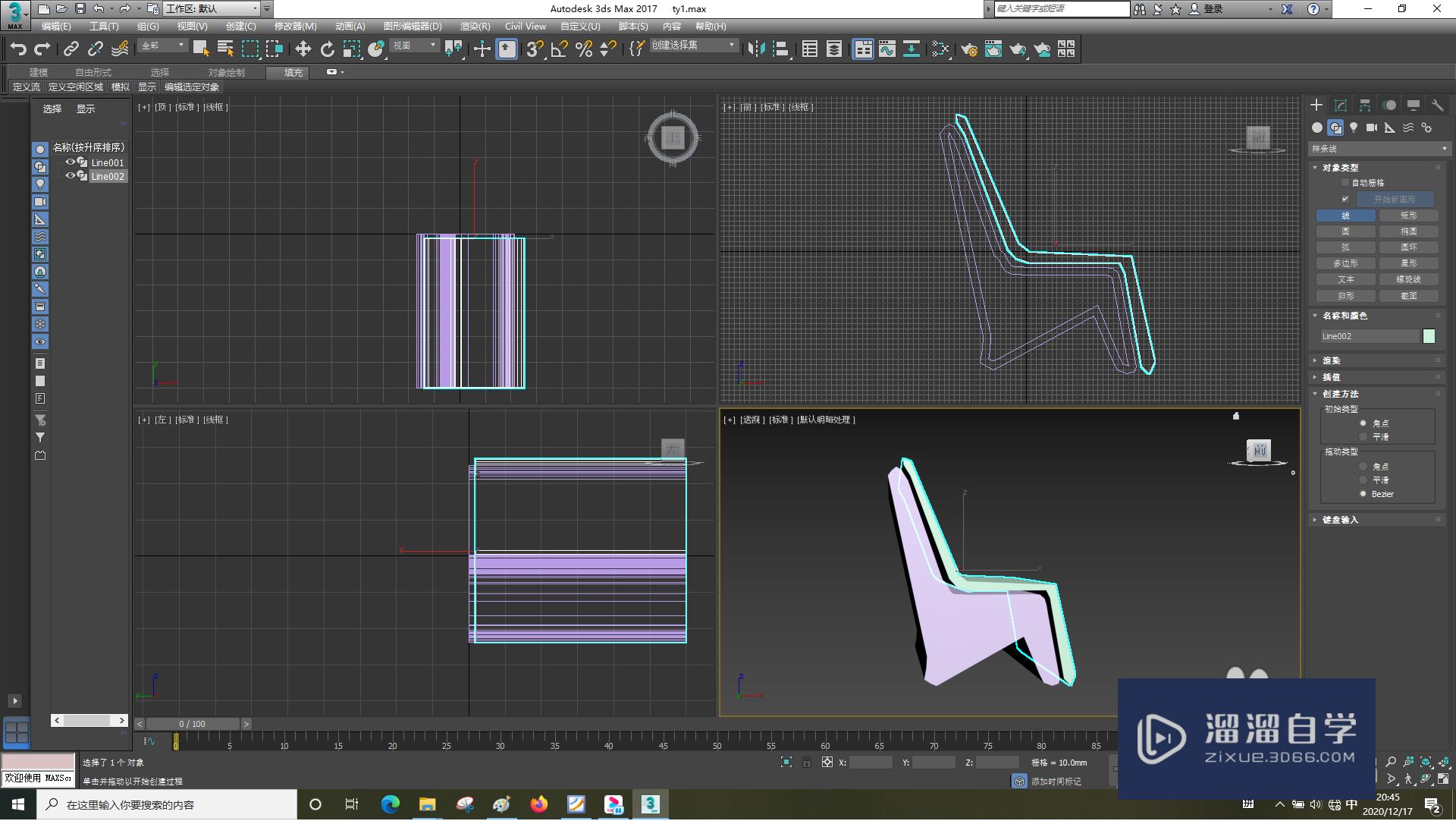Switch to the 对象绘制 ribbon tab
The image size is (1456, 821).
click(x=227, y=73)
